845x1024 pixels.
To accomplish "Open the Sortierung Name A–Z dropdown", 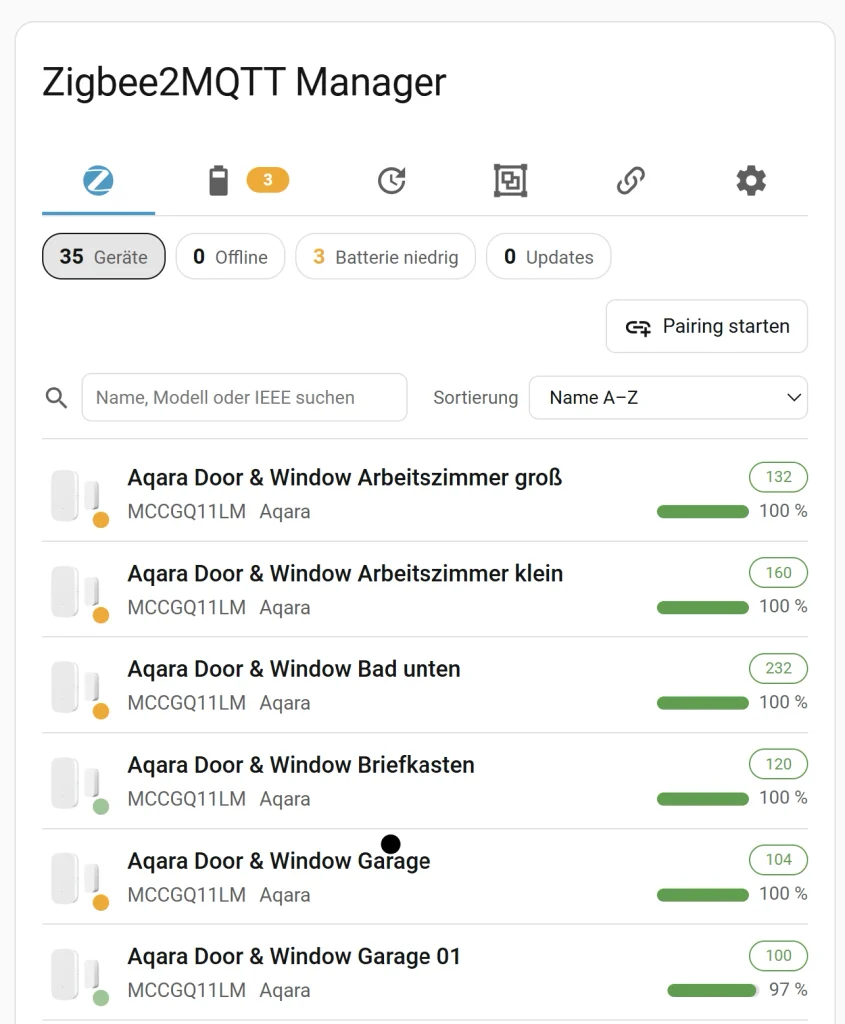I will pos(668,398).
